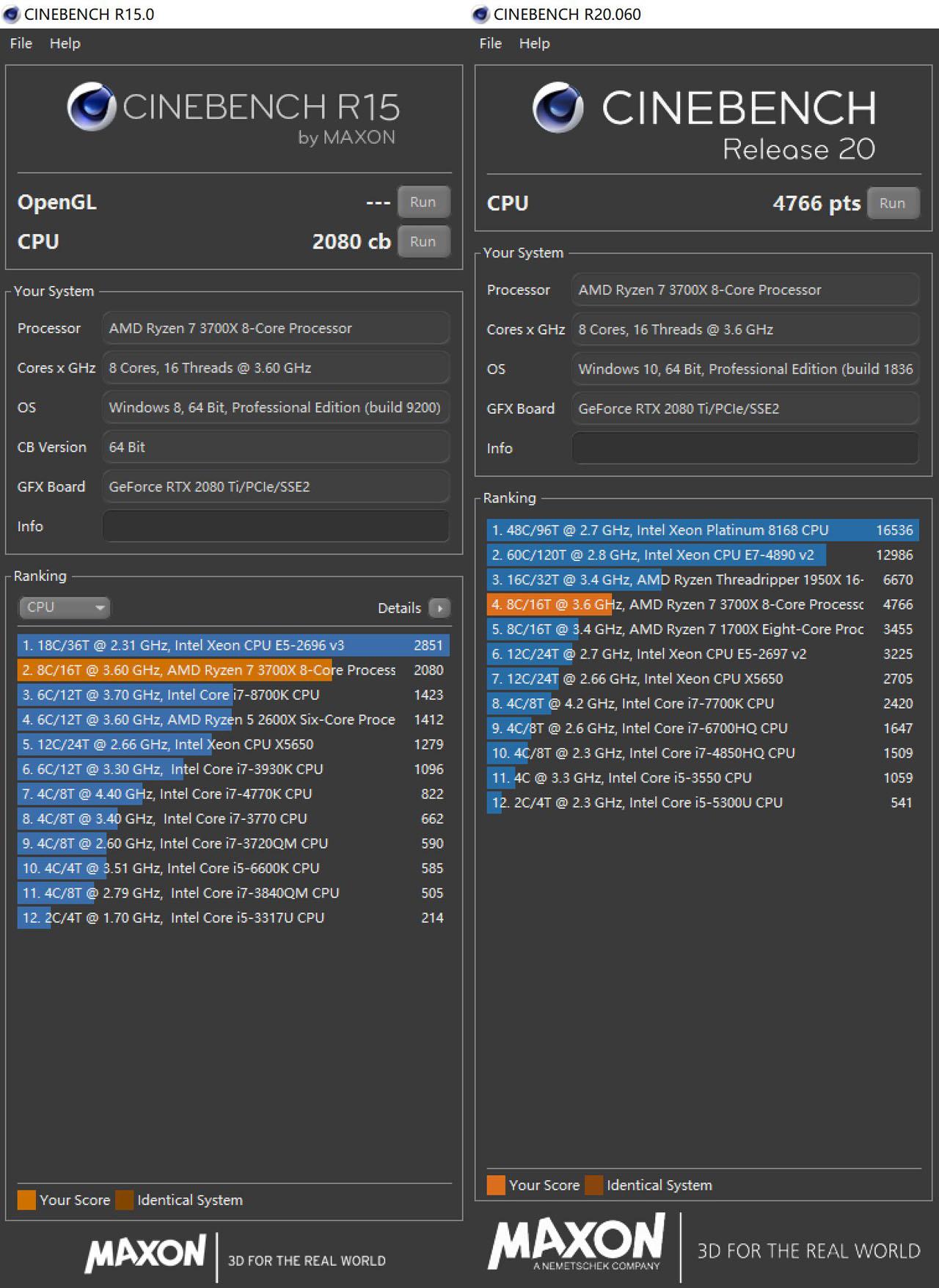939x1288 pixels.
Task: Select Core i7-4770K ranking row in R15
Action: [x=233, y=794]
